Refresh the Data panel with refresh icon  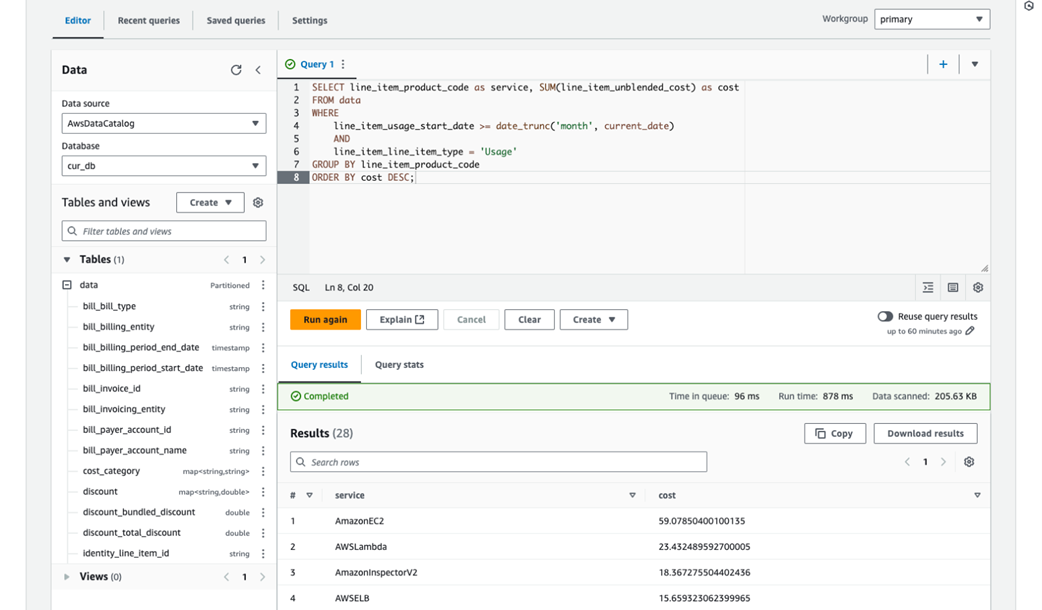point(236,70)
